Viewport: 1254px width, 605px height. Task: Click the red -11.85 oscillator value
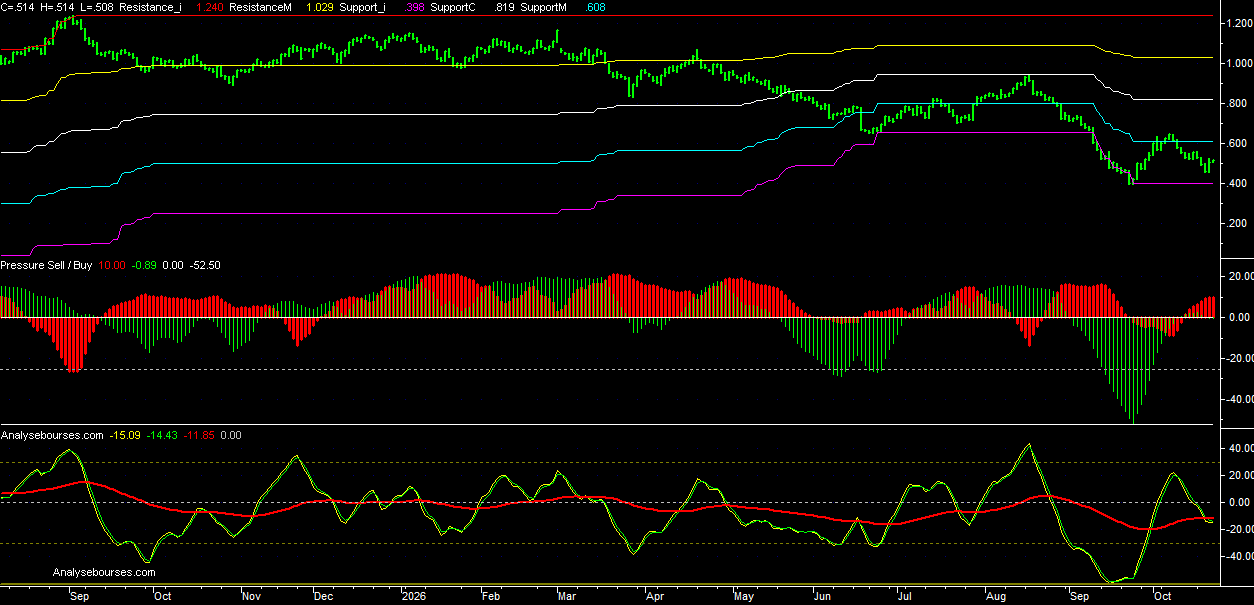point(199,435)
